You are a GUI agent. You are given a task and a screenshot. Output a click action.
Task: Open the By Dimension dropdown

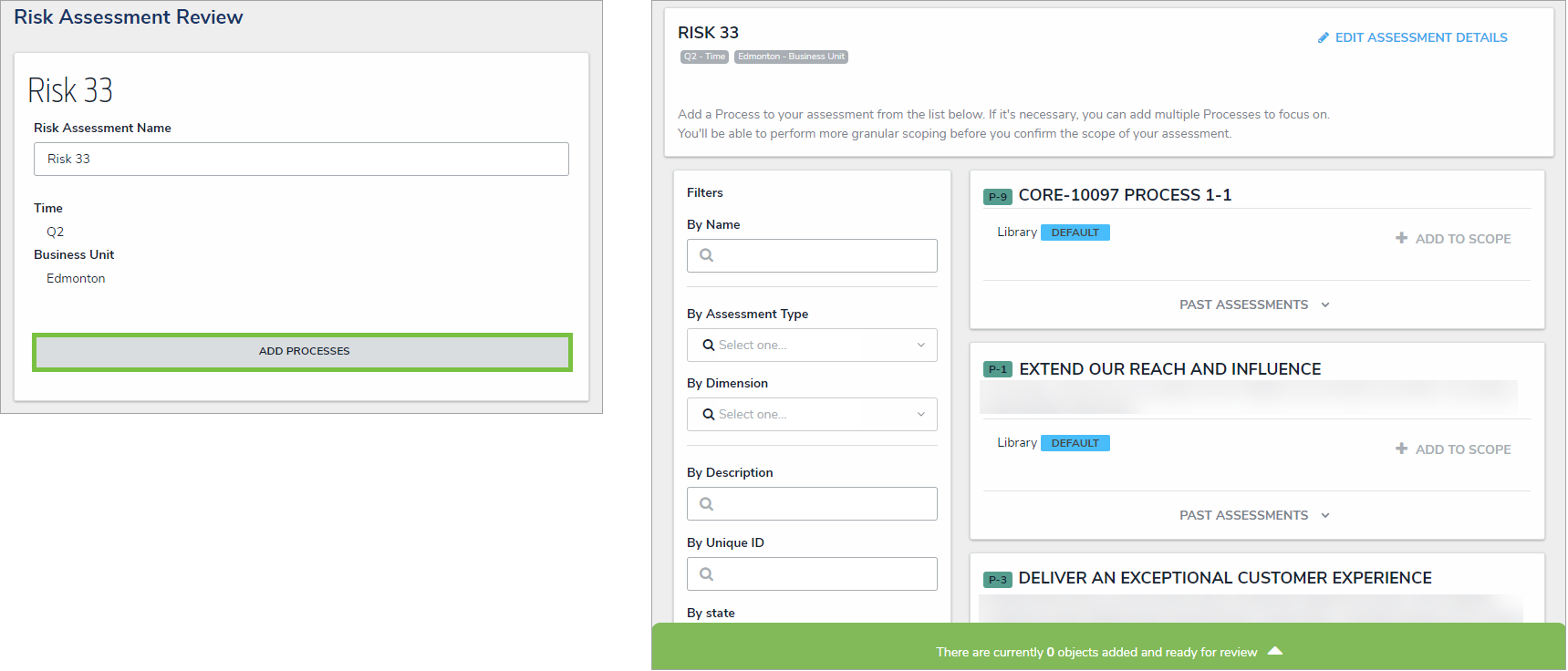coord(812,414)
